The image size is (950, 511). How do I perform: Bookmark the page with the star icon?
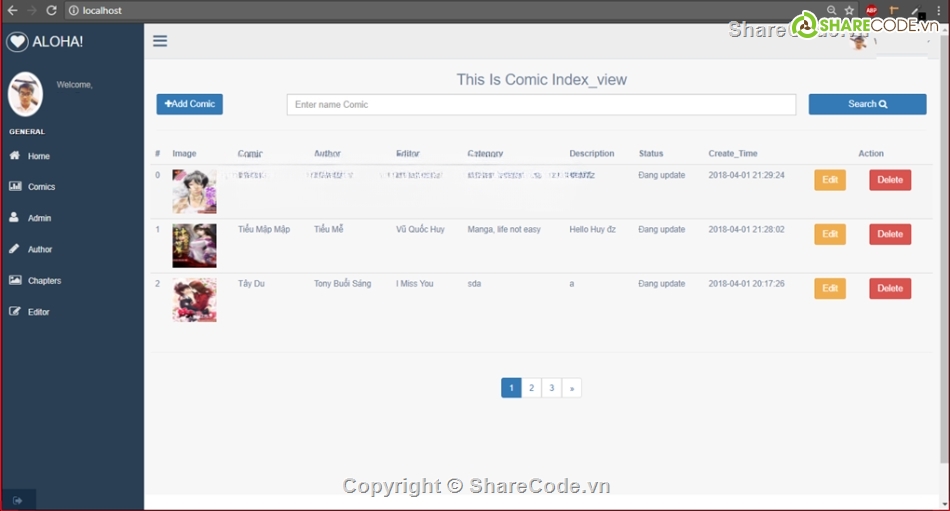(849, 10)
